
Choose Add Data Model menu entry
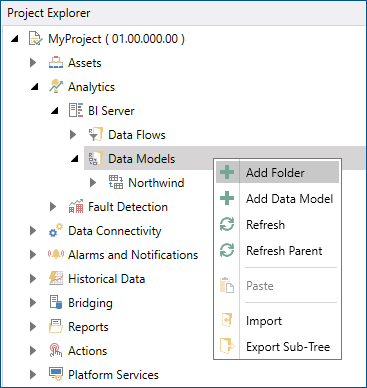click(x=277, y=198)
